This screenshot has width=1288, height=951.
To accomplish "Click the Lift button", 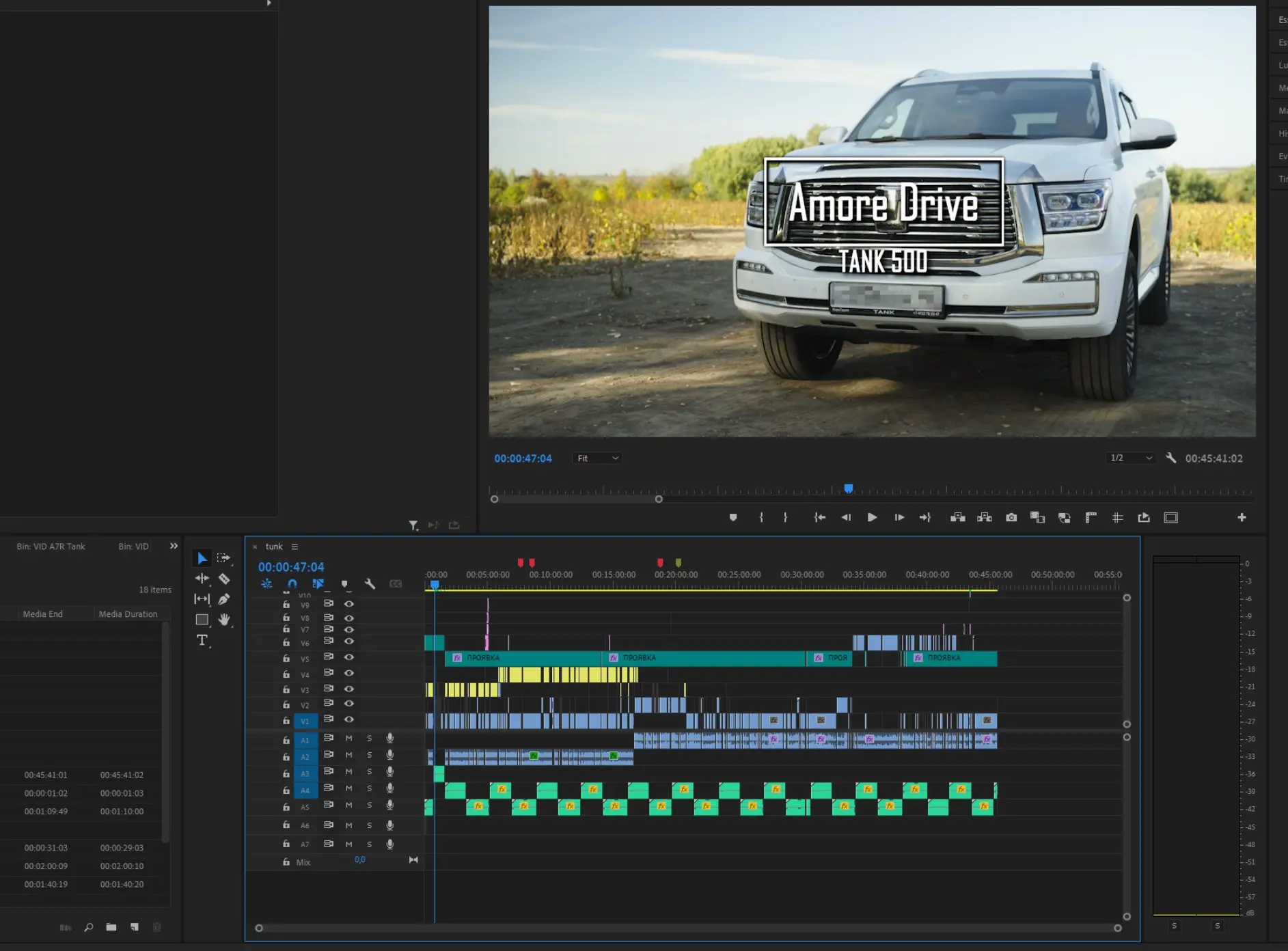I will click(958, 517).
